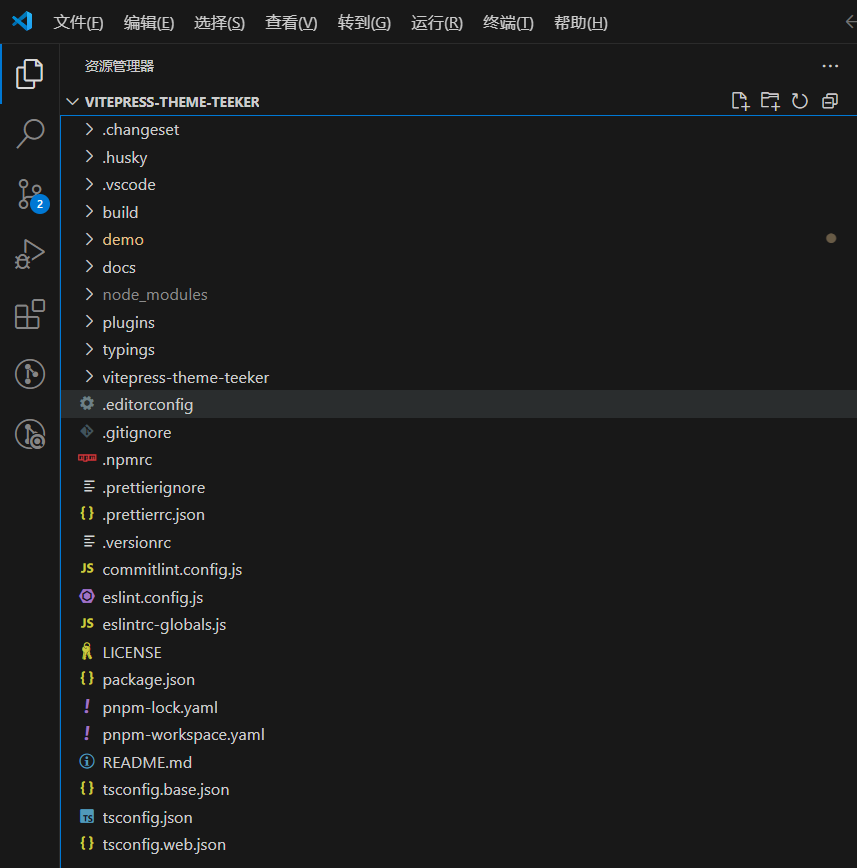This screenshot has height=868, width=857.
Task: Open the eslintrc-globals.js file
Action: point(458,624)
